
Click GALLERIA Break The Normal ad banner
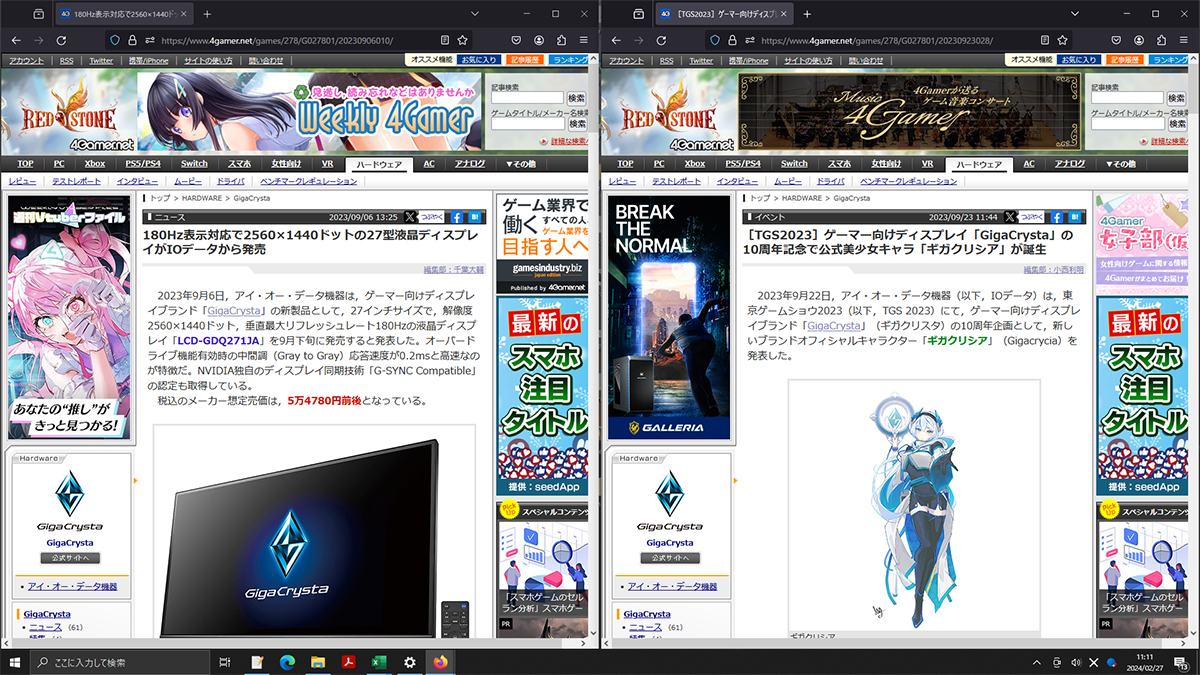pos(670,319)
